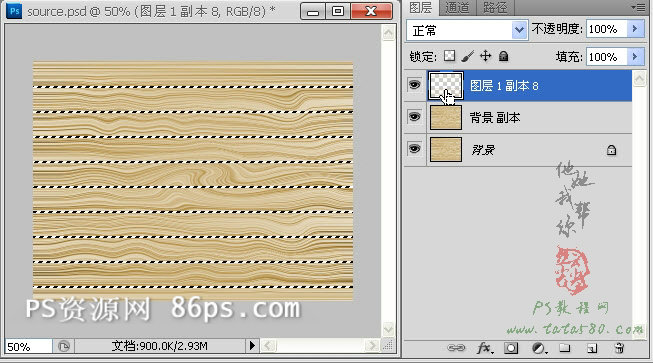Select thumbnail of 背景 layer

(x=446, y=149)
